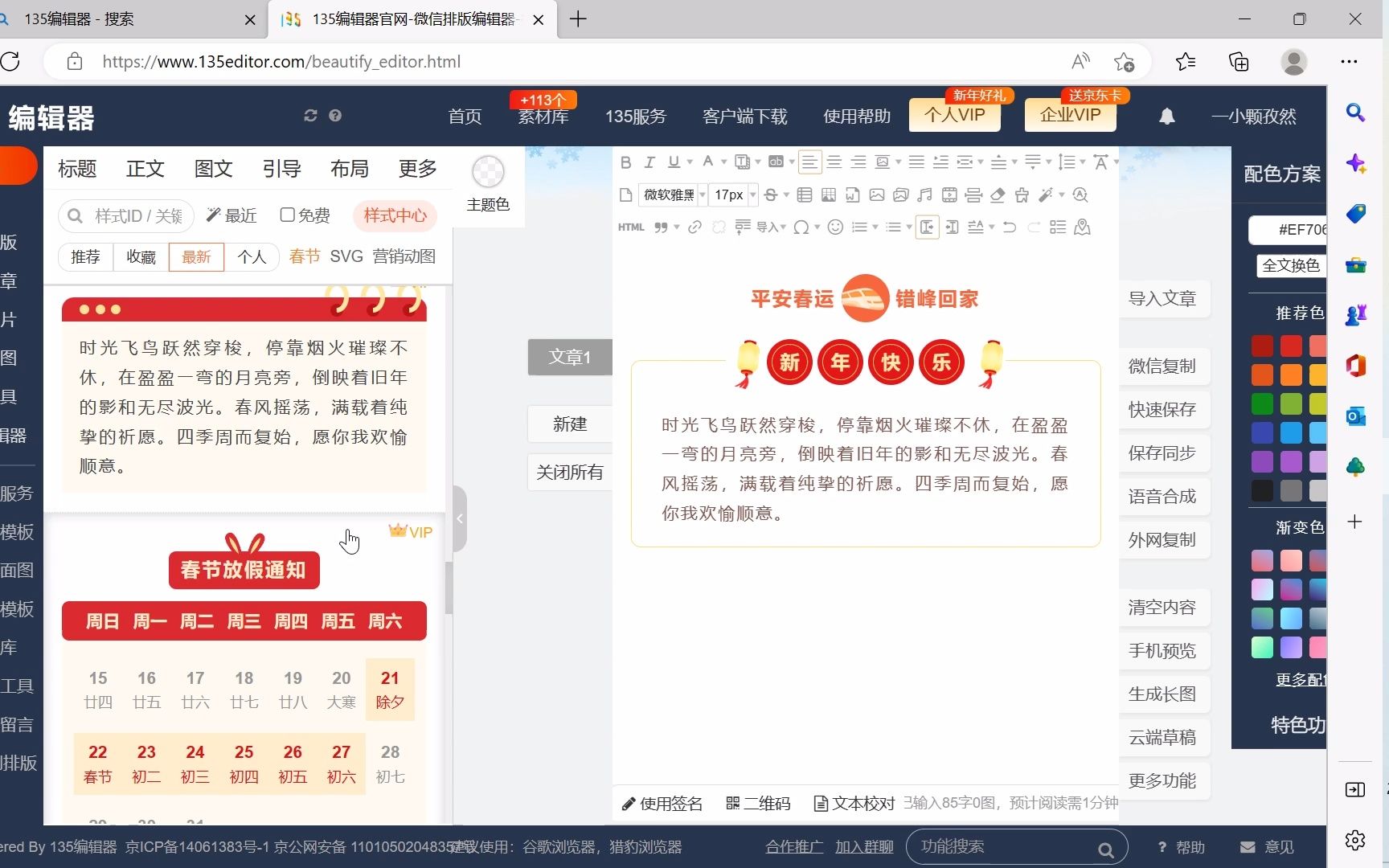Open Edge Copilot sparkle sidebar icon
Screen dimensions: 1389x868
tap(1355, 163)
